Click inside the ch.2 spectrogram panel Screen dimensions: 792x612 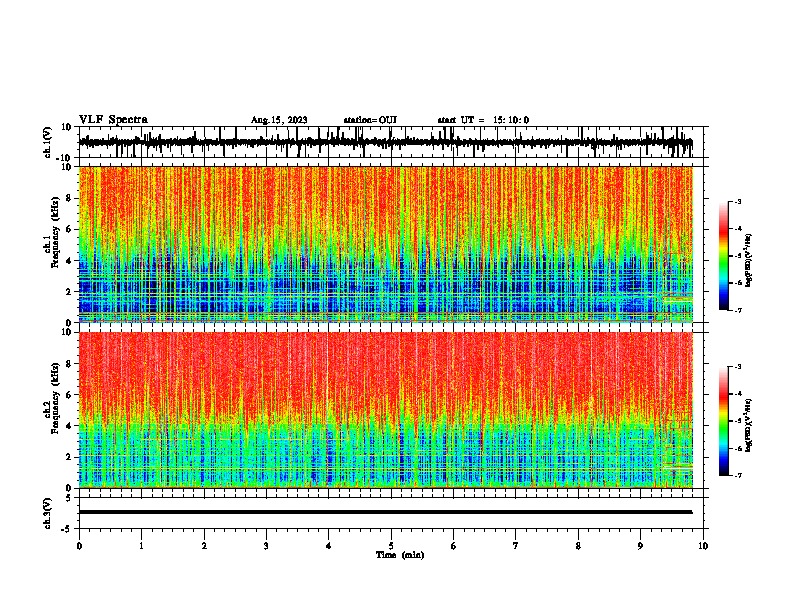[x=386, y=410]
